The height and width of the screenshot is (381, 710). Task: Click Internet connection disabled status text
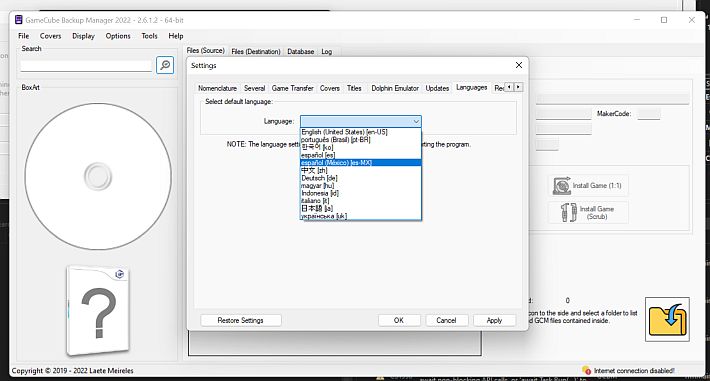point(634,371)
